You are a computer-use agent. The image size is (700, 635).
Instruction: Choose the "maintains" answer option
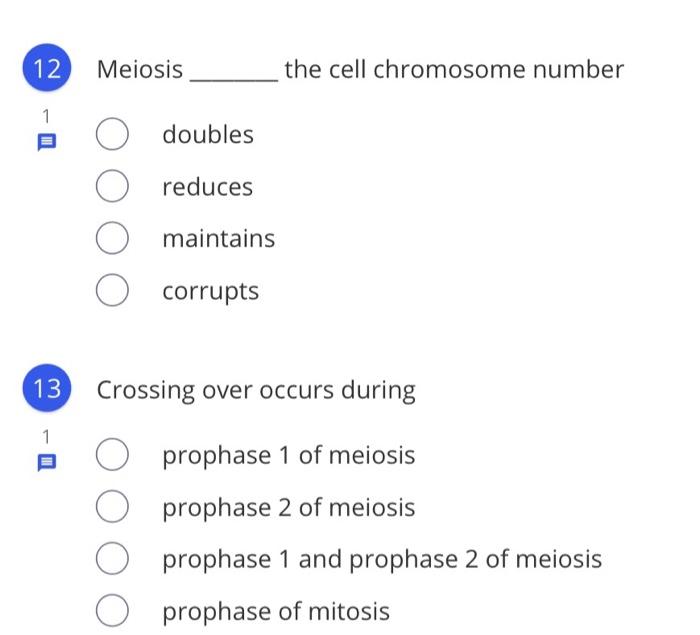pyautogui.click(x=112, y=238)
